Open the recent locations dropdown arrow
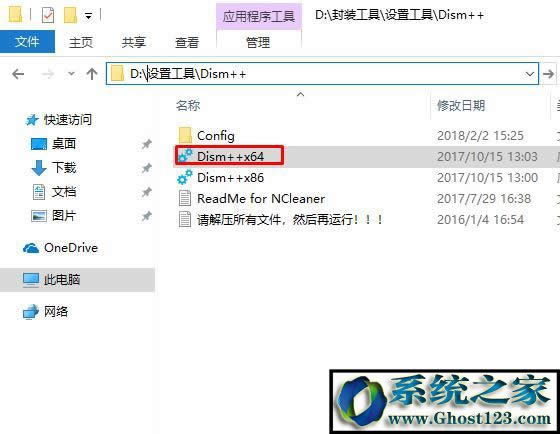The image size is (560, 434). click(71, 74)
